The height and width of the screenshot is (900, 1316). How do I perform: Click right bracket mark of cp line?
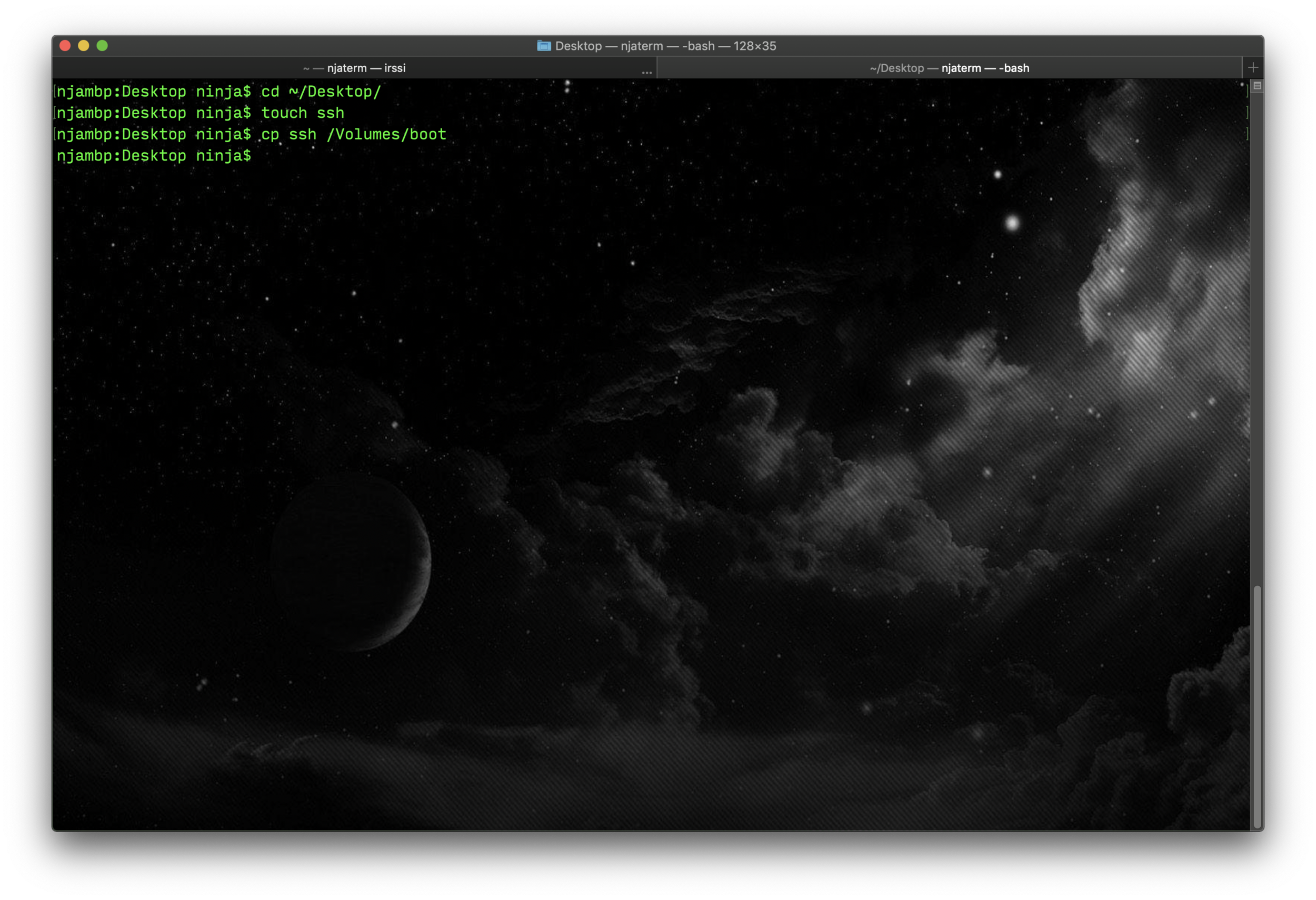tap(1247, 135)
